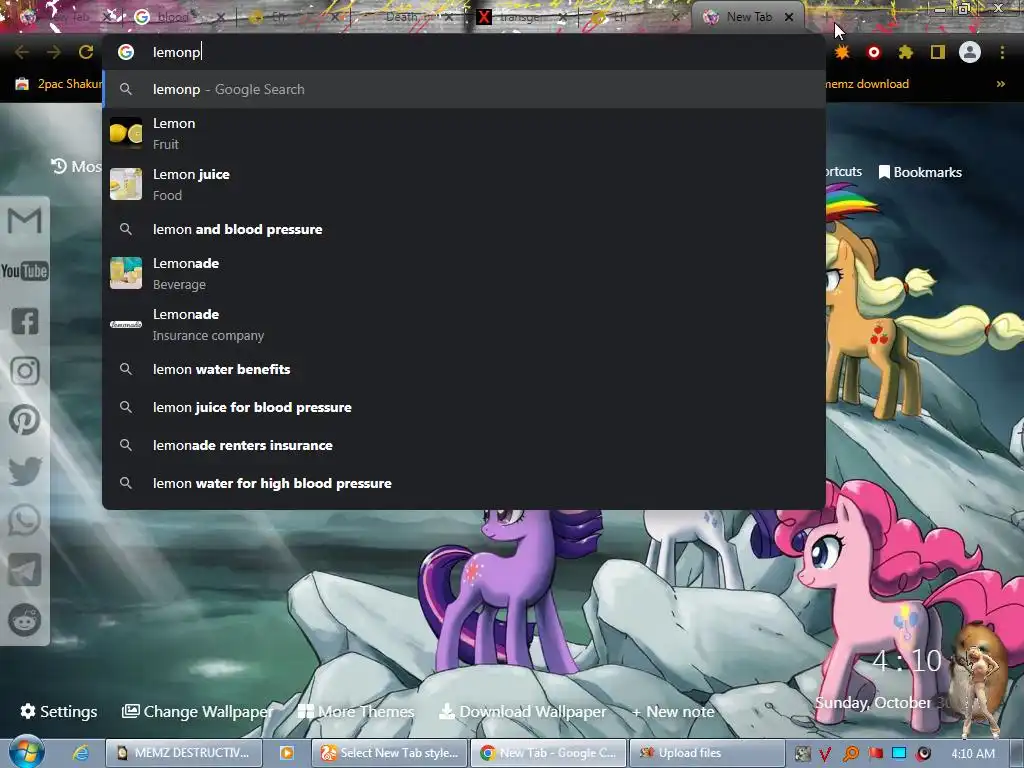Open the YouTube sidebar shortcut
Screen dimensions: 1024x768
24,271
